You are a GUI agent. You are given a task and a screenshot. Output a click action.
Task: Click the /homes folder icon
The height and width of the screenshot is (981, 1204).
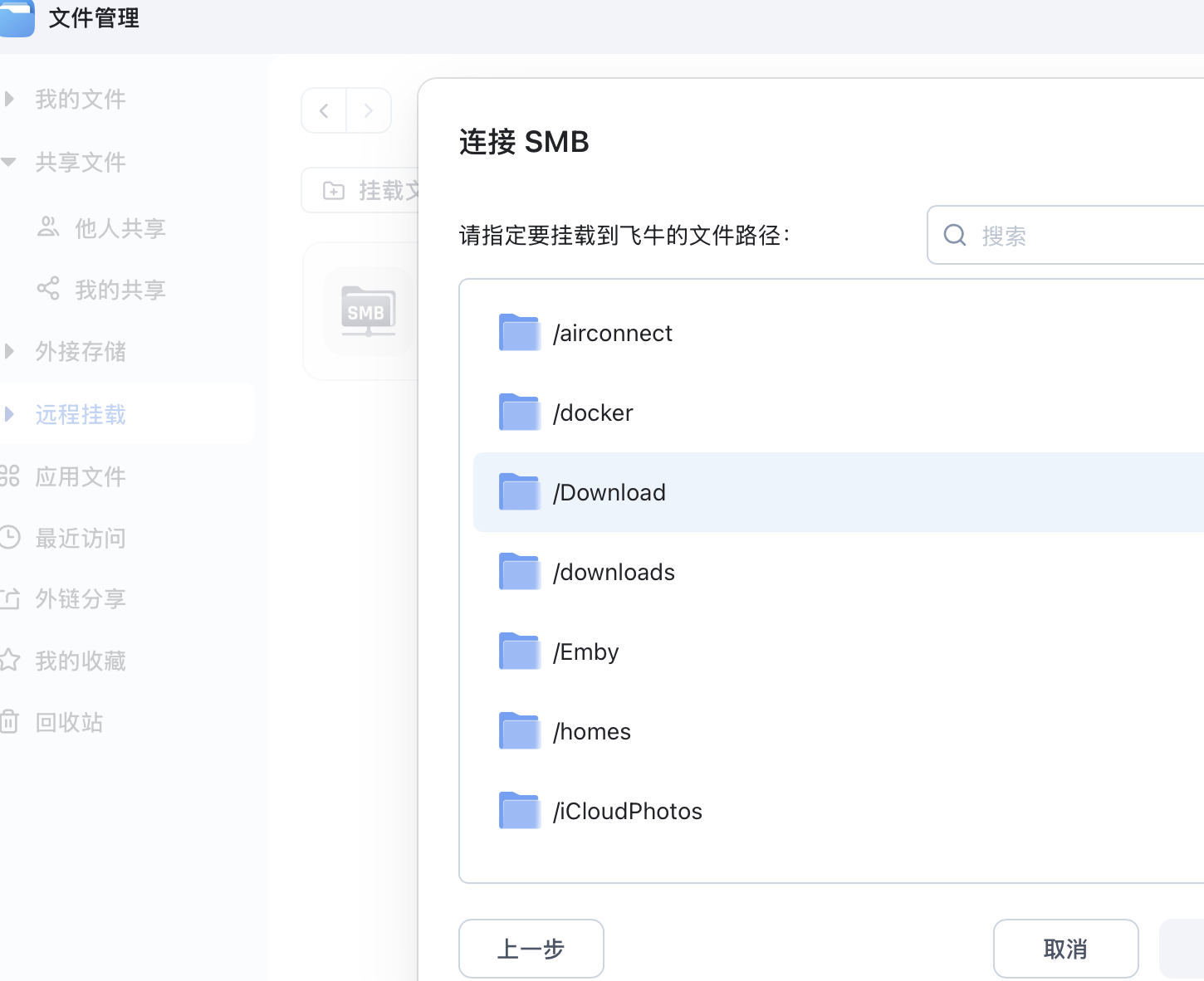[520, 730]
